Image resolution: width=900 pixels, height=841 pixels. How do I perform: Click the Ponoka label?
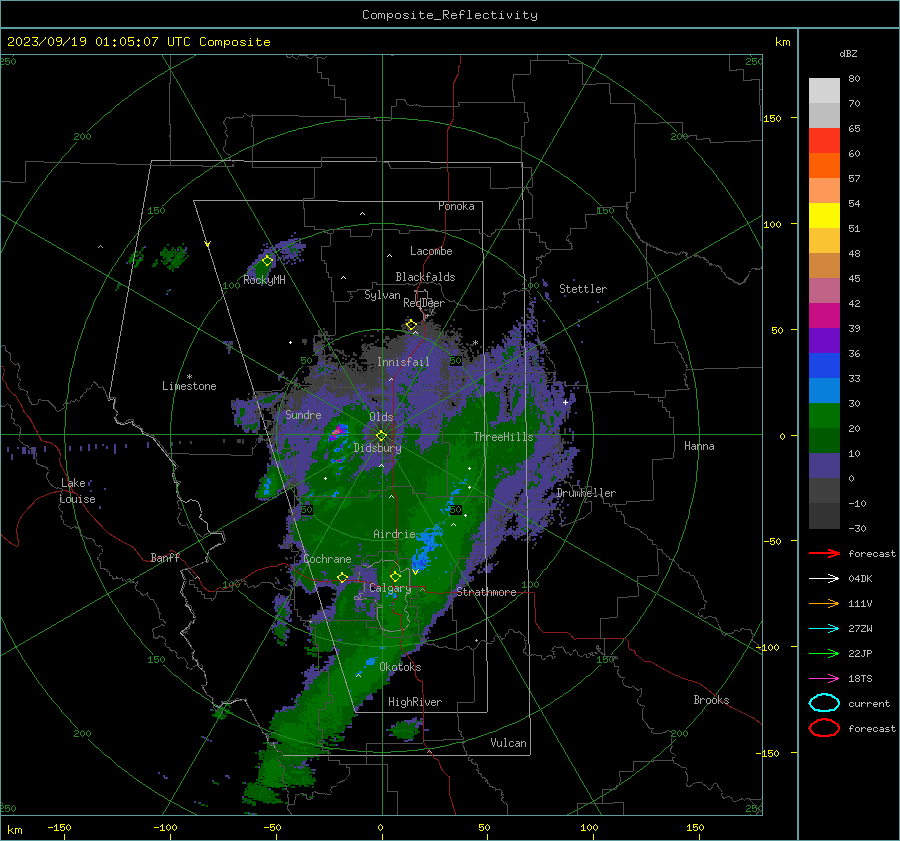click(x=456, y=206)
